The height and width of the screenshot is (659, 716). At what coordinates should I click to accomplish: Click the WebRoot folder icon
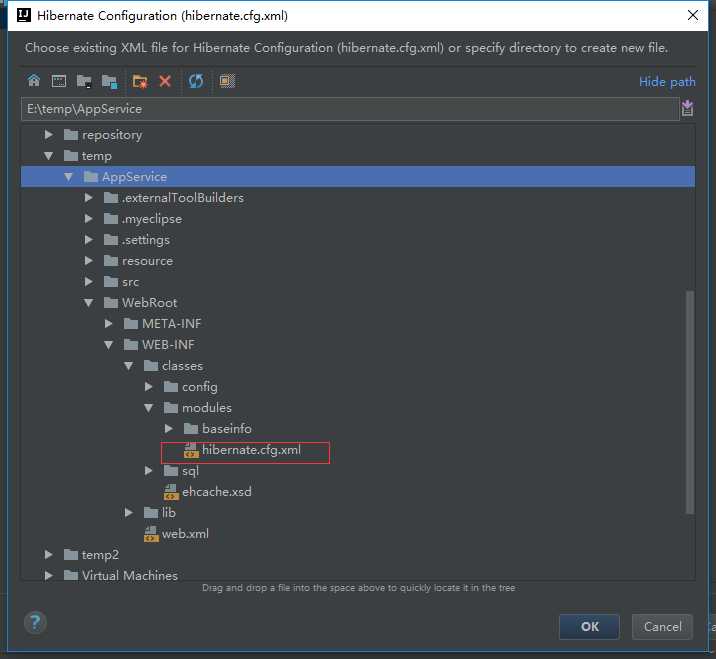coord(111,302)
